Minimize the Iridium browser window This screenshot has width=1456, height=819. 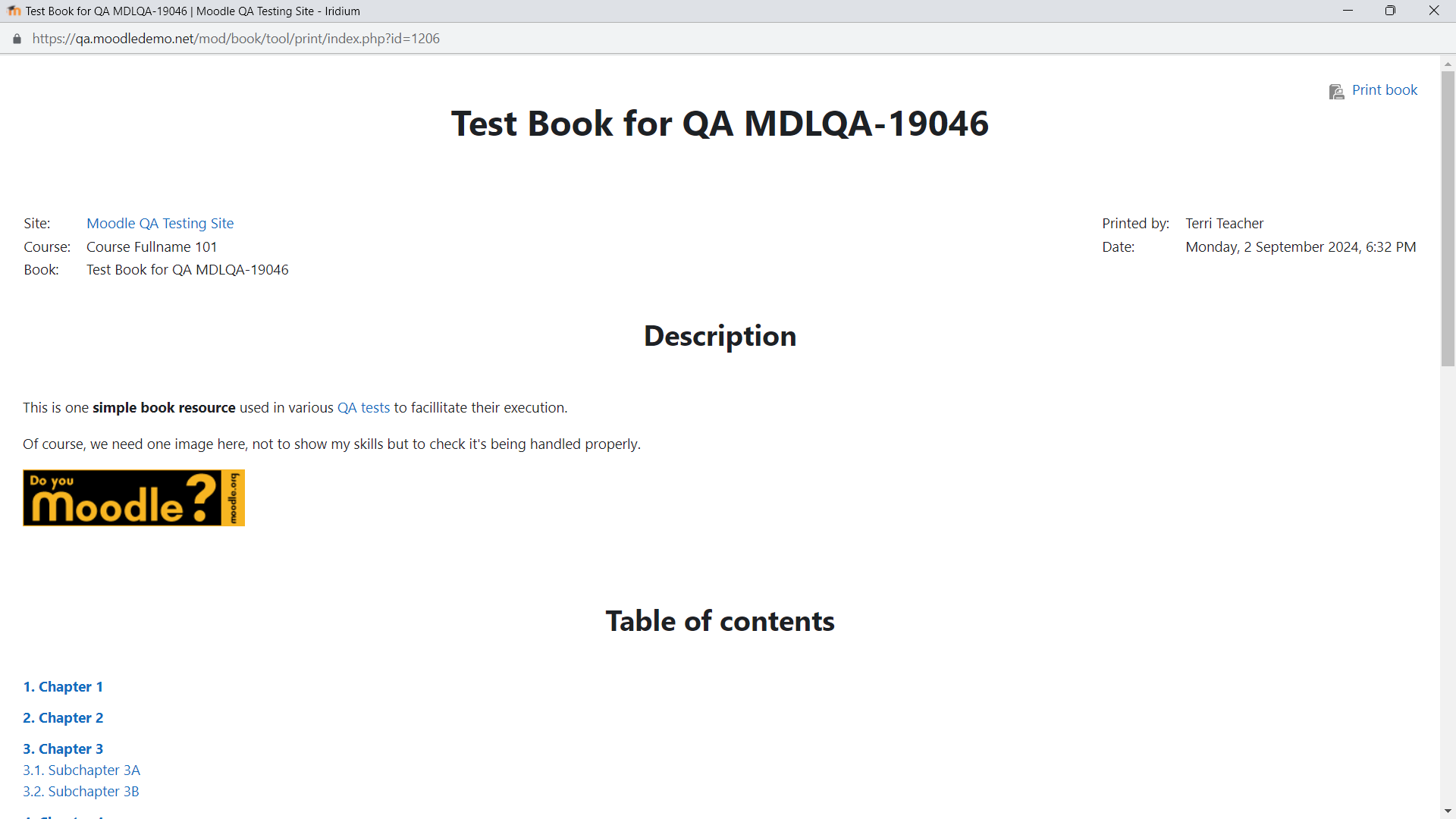tap(1348, 11)
